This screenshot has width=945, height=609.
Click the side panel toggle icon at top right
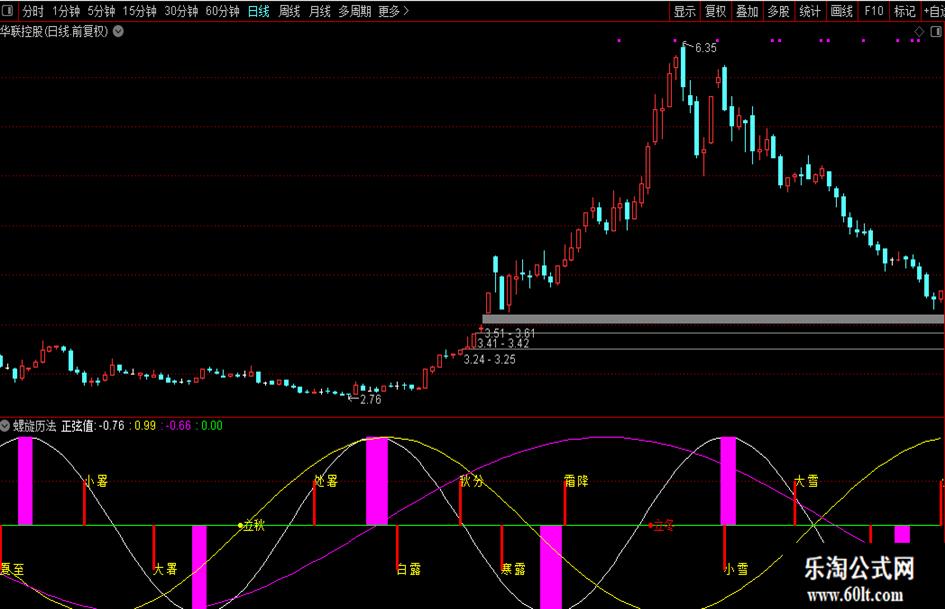936,31
